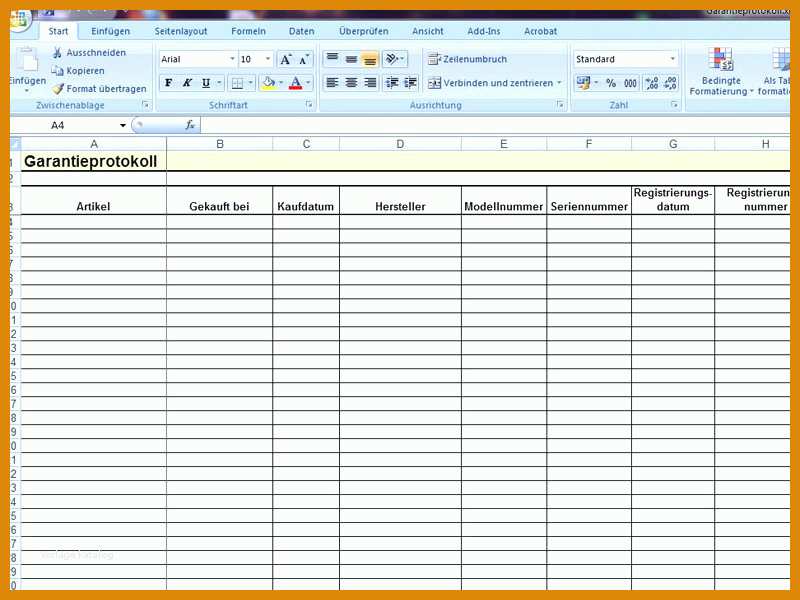Apply percent style
This screenshot has width=800, height=600.
pos(611,83)
